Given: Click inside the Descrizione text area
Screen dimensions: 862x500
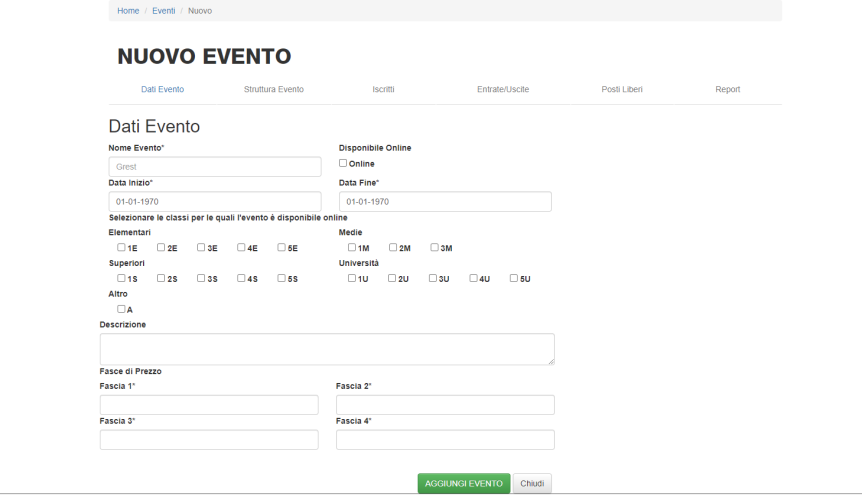Looking at the screenshot, I should (327, 349).
